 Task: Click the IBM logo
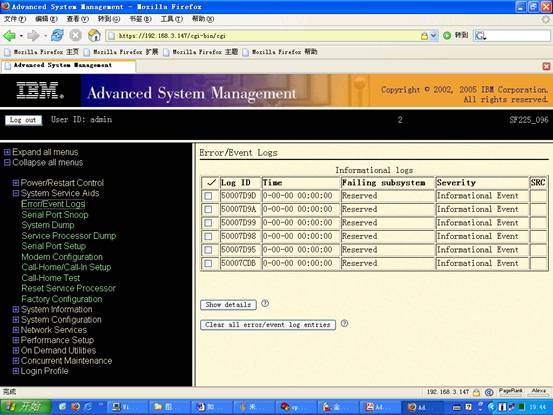coord(40,90)
